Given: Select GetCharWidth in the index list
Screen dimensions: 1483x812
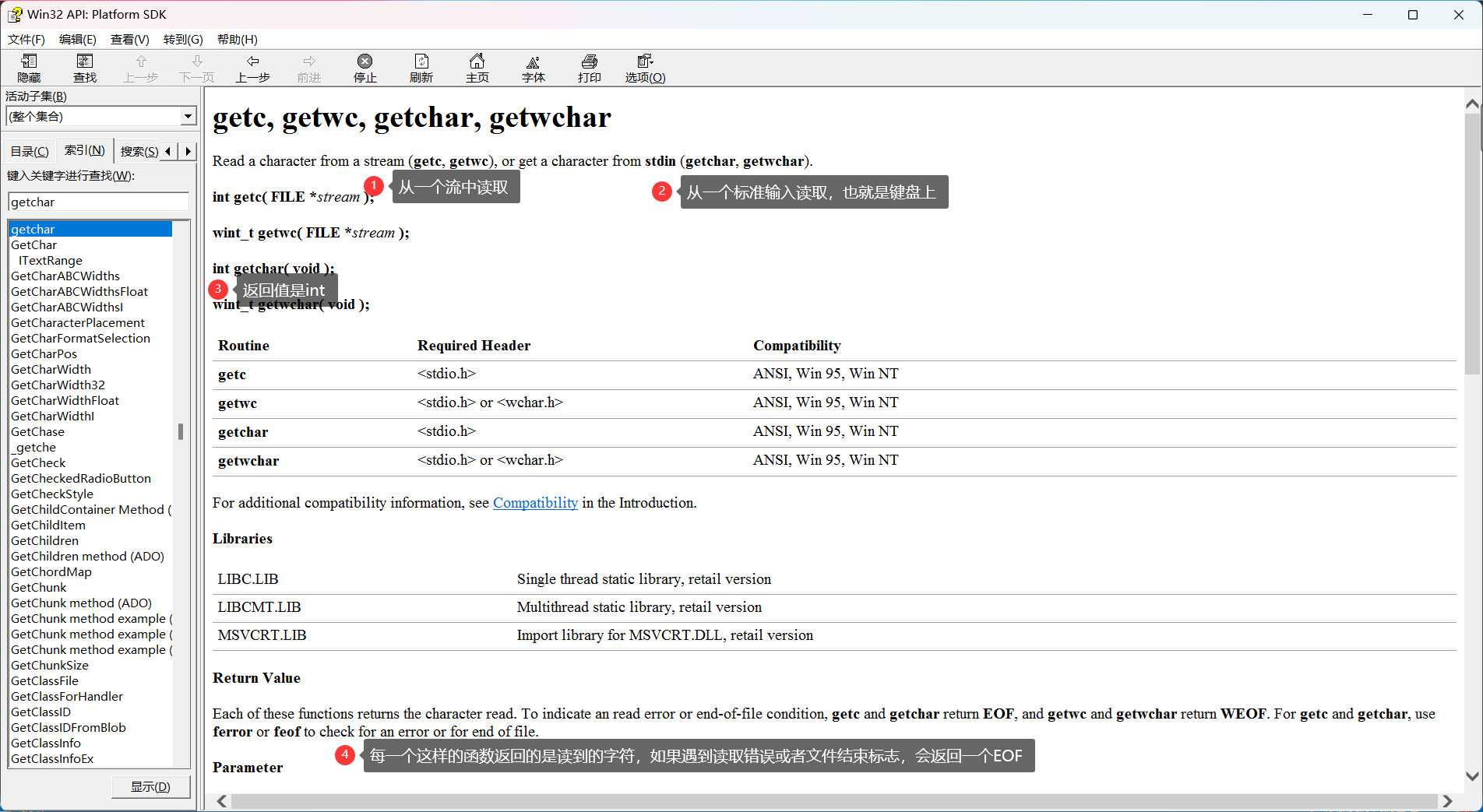Looking at the screenshot, I should click(51, 369).
